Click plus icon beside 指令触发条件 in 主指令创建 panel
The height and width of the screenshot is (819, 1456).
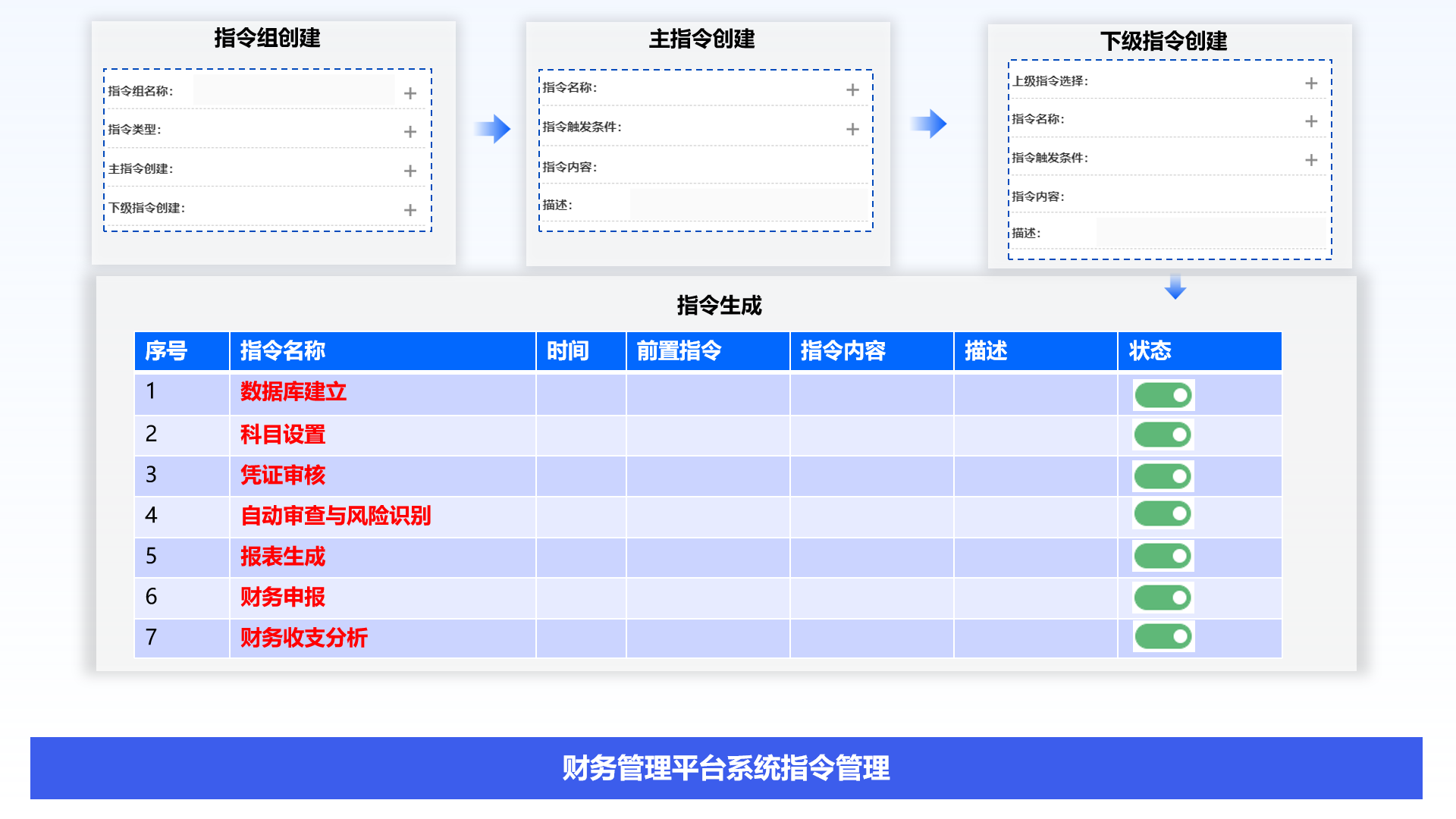(x=852, y=130)
